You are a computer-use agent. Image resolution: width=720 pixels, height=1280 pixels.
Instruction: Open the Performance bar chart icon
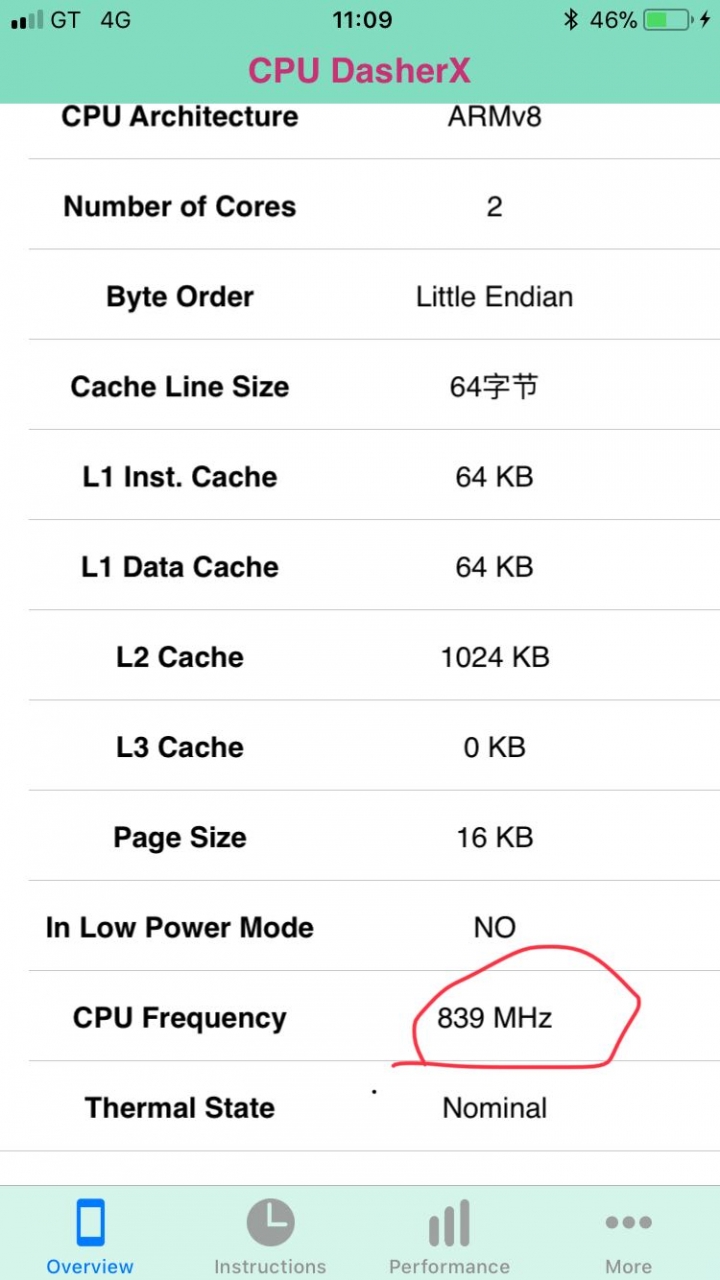click(x=450, y=1224)
